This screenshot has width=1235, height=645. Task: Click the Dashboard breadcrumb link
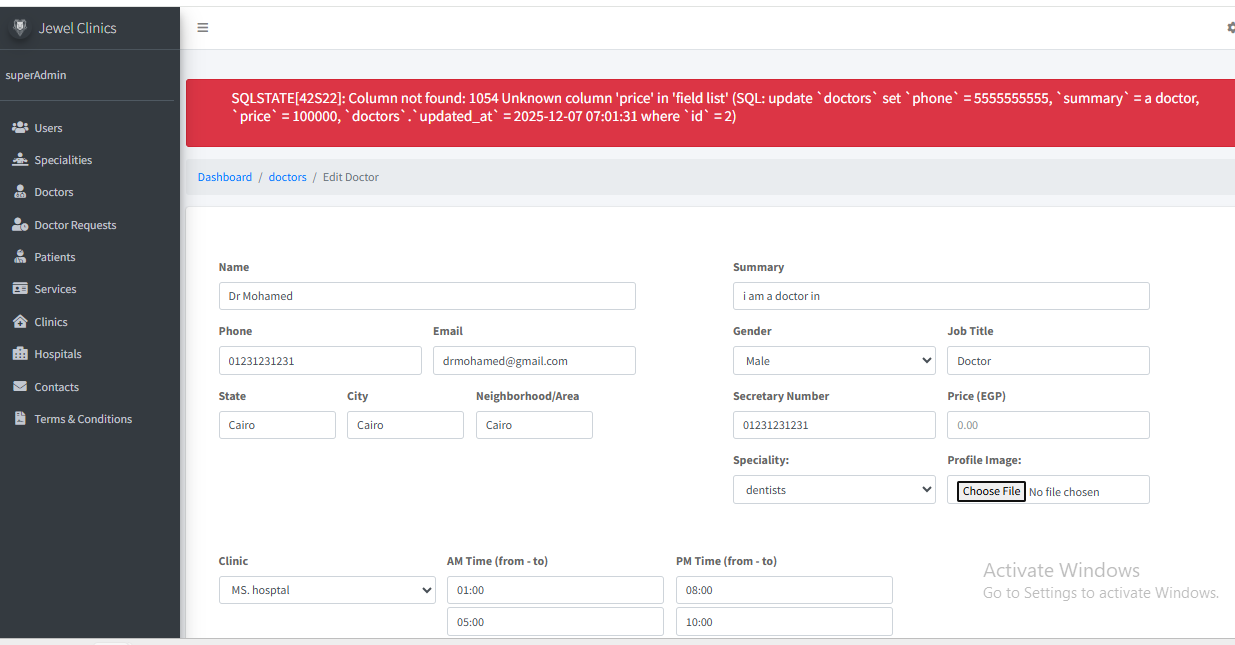[x=225, y=177]
